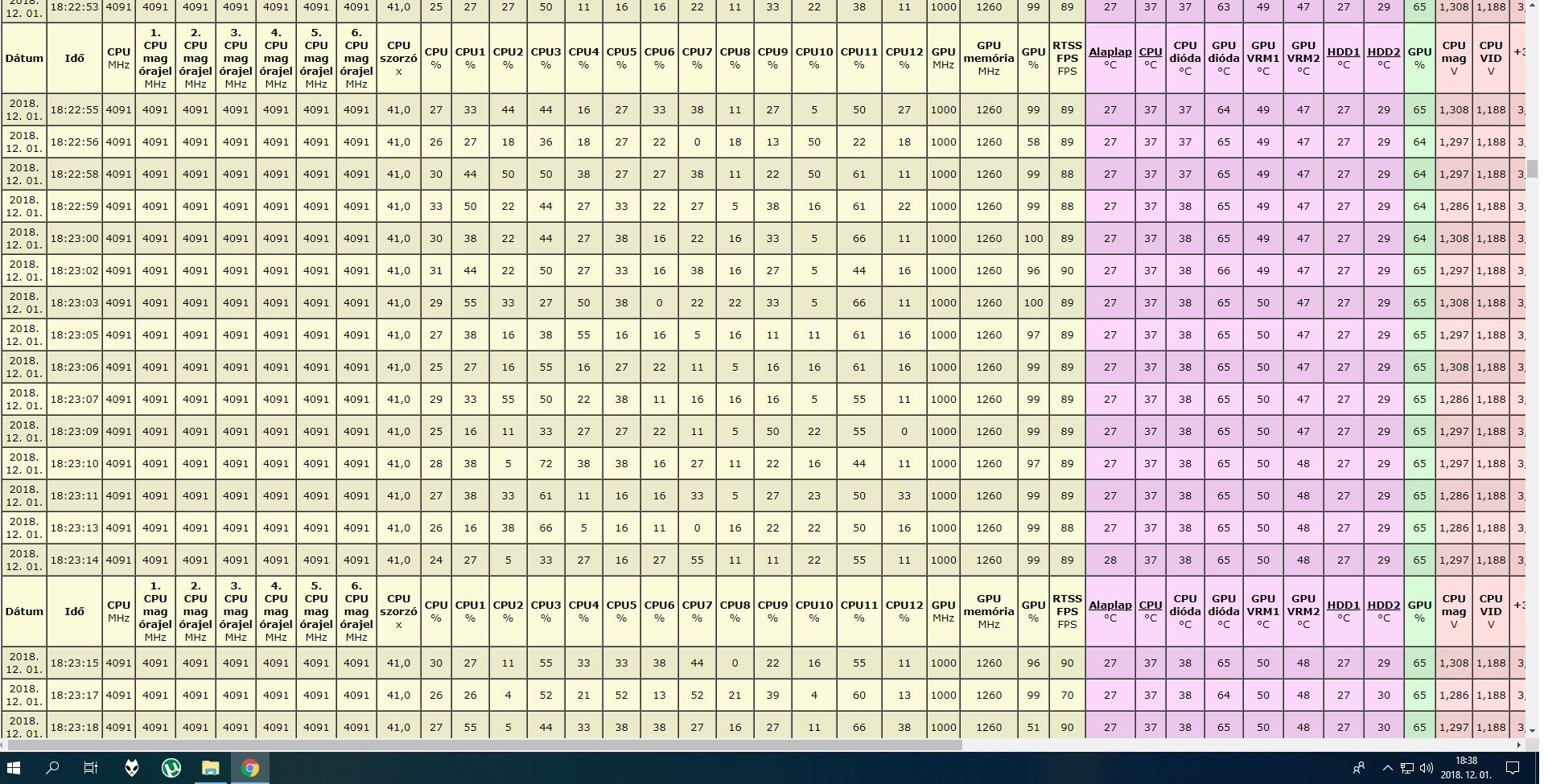Click Alaplap value 28 in 18:23:14 row
The image size is (1544, 784).
pyautogui.click(x=1110, y=560)
